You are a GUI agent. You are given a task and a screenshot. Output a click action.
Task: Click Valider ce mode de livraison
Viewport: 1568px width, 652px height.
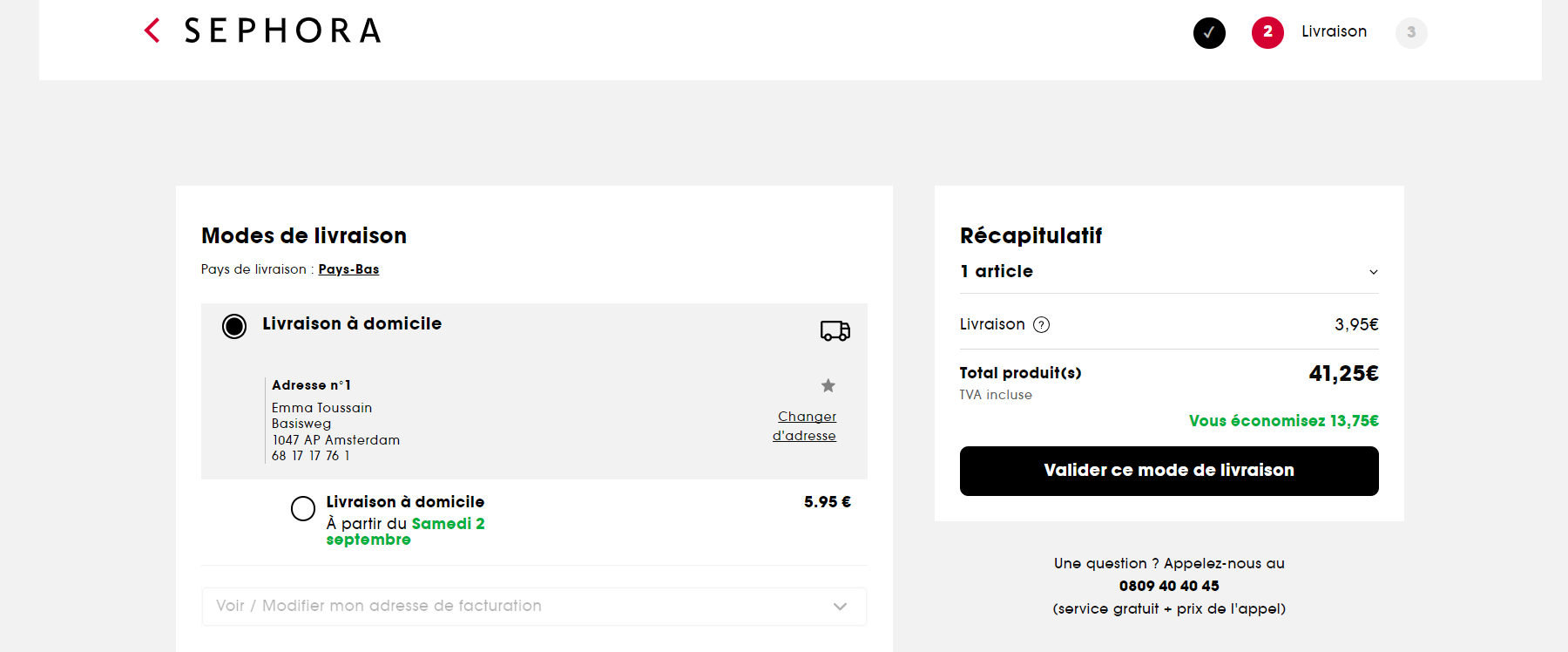[1169, 471]
